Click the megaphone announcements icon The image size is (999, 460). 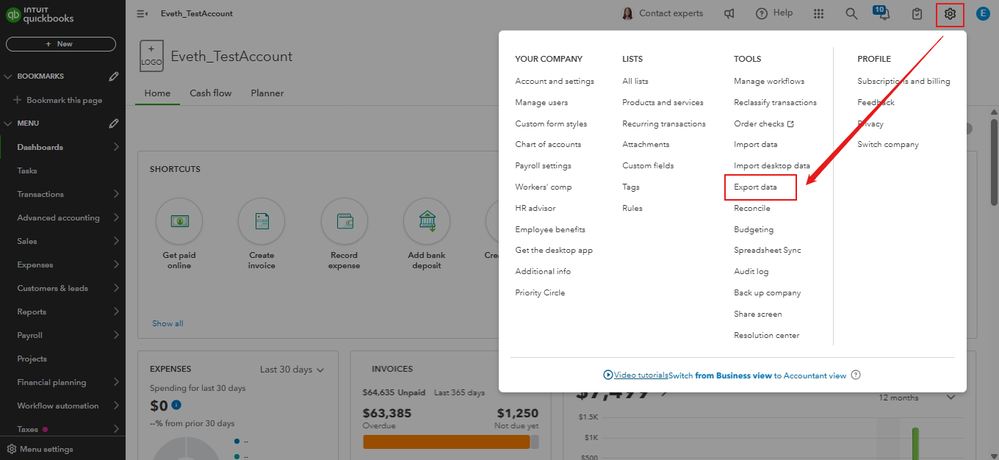[729, 14]
